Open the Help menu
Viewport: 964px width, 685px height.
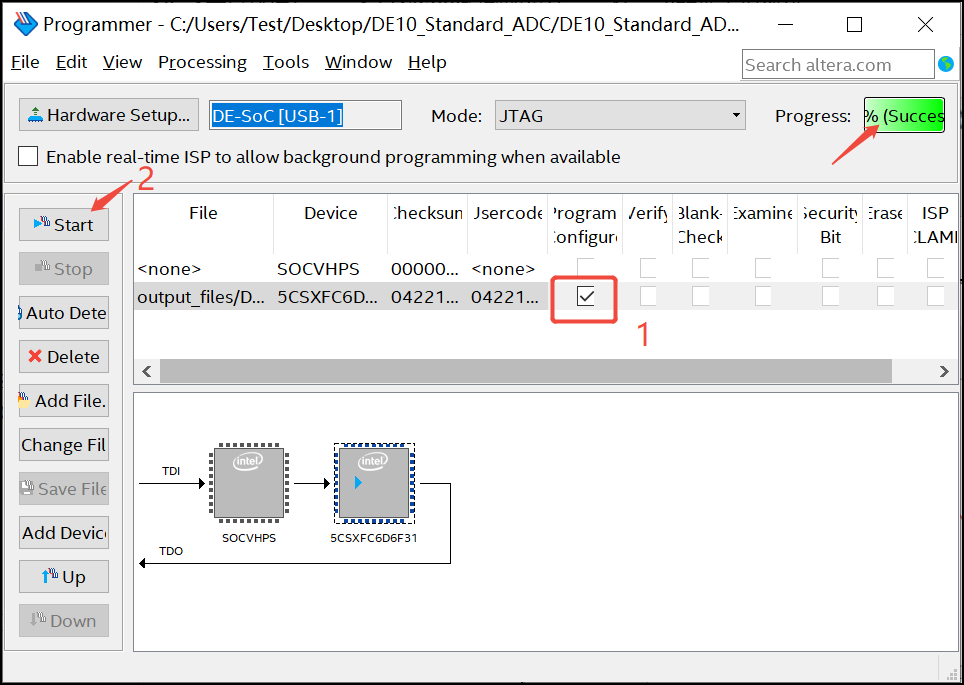(x=427, y=62)
